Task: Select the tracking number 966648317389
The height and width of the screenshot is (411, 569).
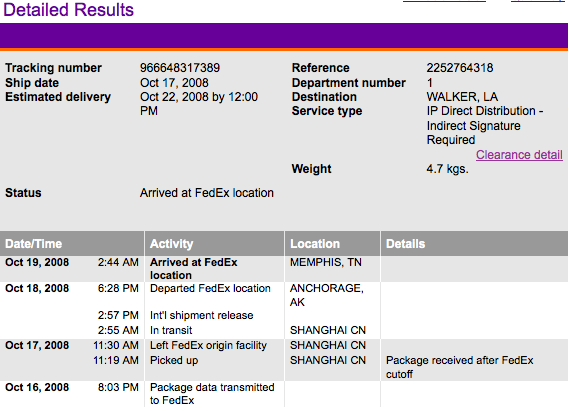Action: 180,68
